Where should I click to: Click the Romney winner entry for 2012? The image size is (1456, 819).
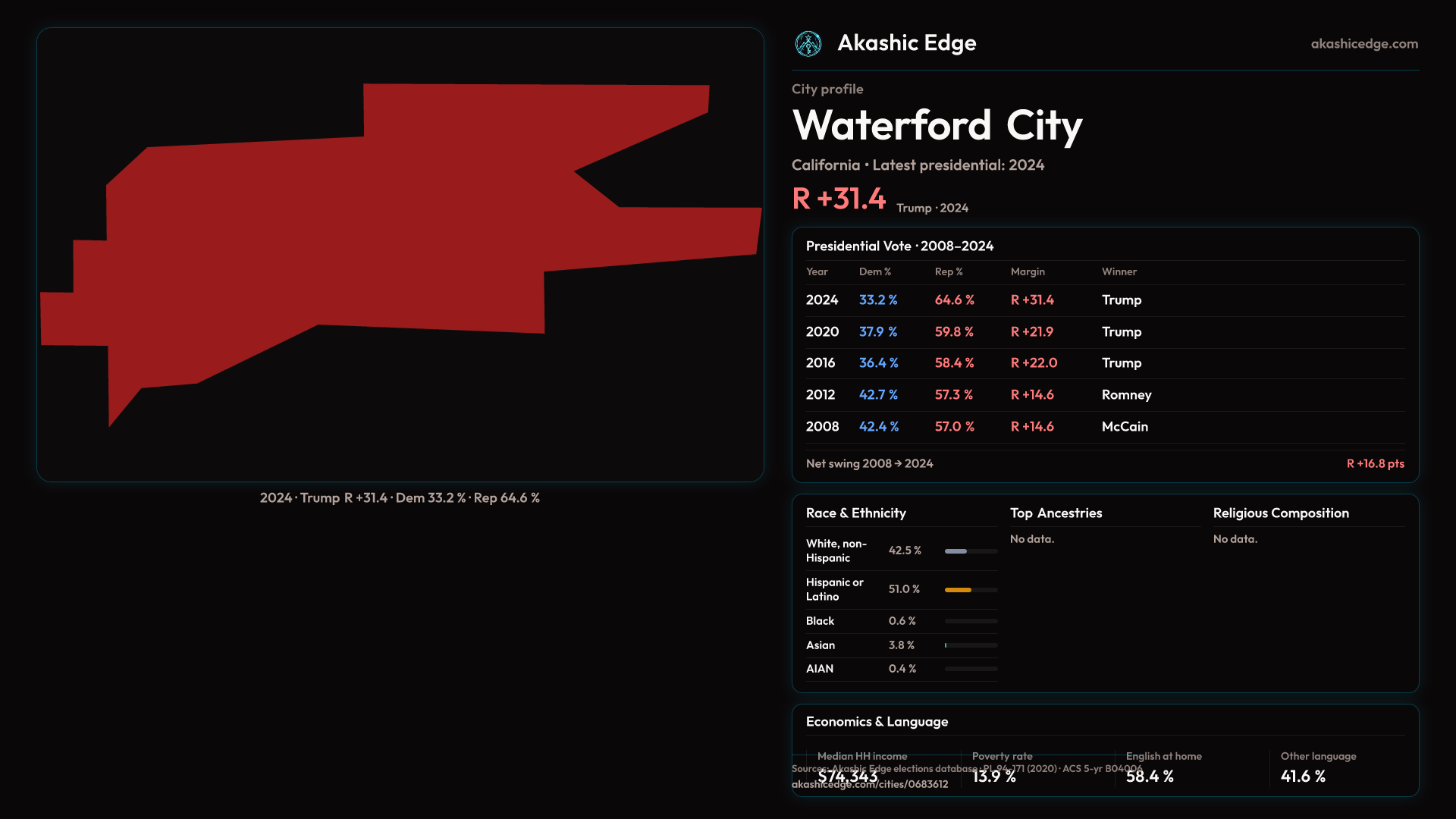[1126, 395]
